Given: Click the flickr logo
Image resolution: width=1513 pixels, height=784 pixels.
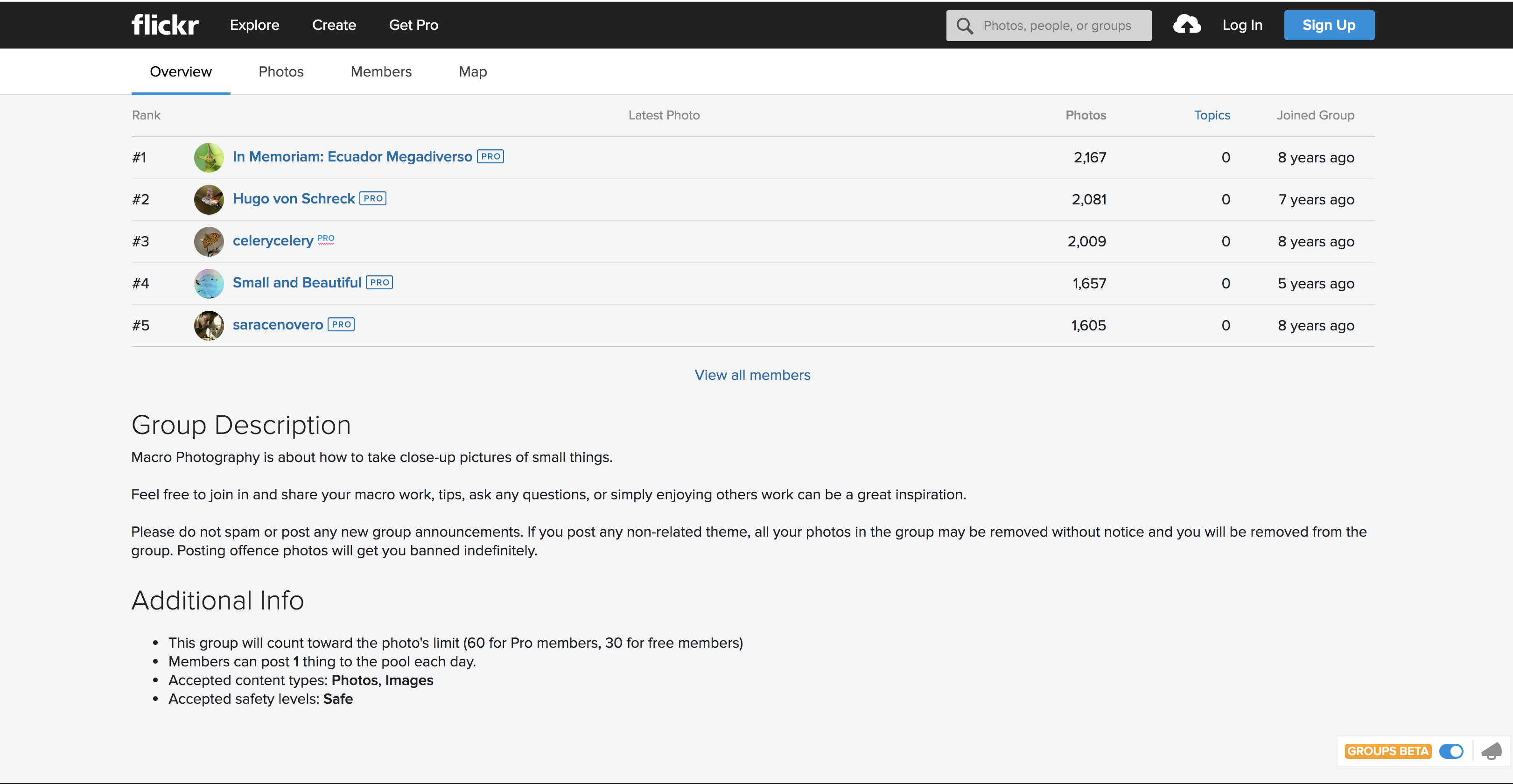Looking at the screenshot, I should 165,25.
